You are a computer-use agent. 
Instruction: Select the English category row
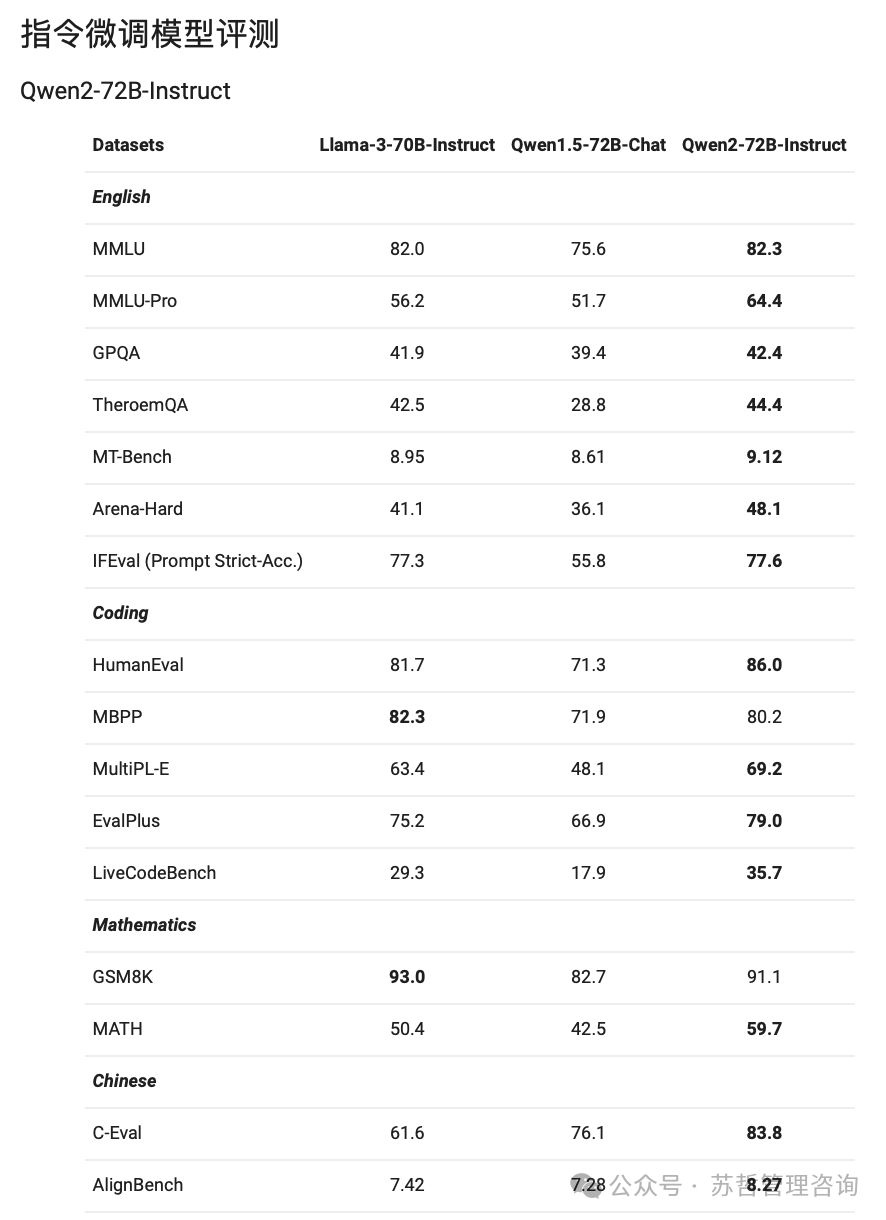(470, 197)
